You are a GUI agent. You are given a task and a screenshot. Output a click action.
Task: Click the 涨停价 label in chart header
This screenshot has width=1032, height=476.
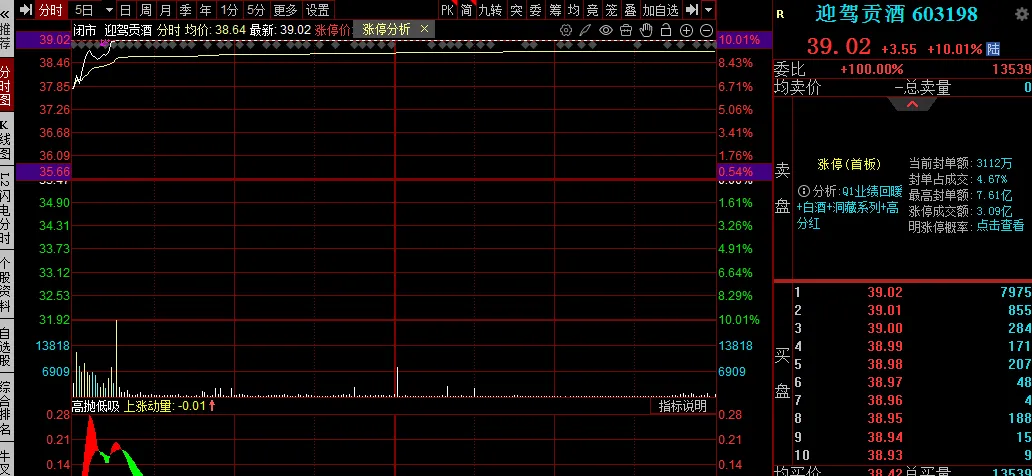point(333,30)
